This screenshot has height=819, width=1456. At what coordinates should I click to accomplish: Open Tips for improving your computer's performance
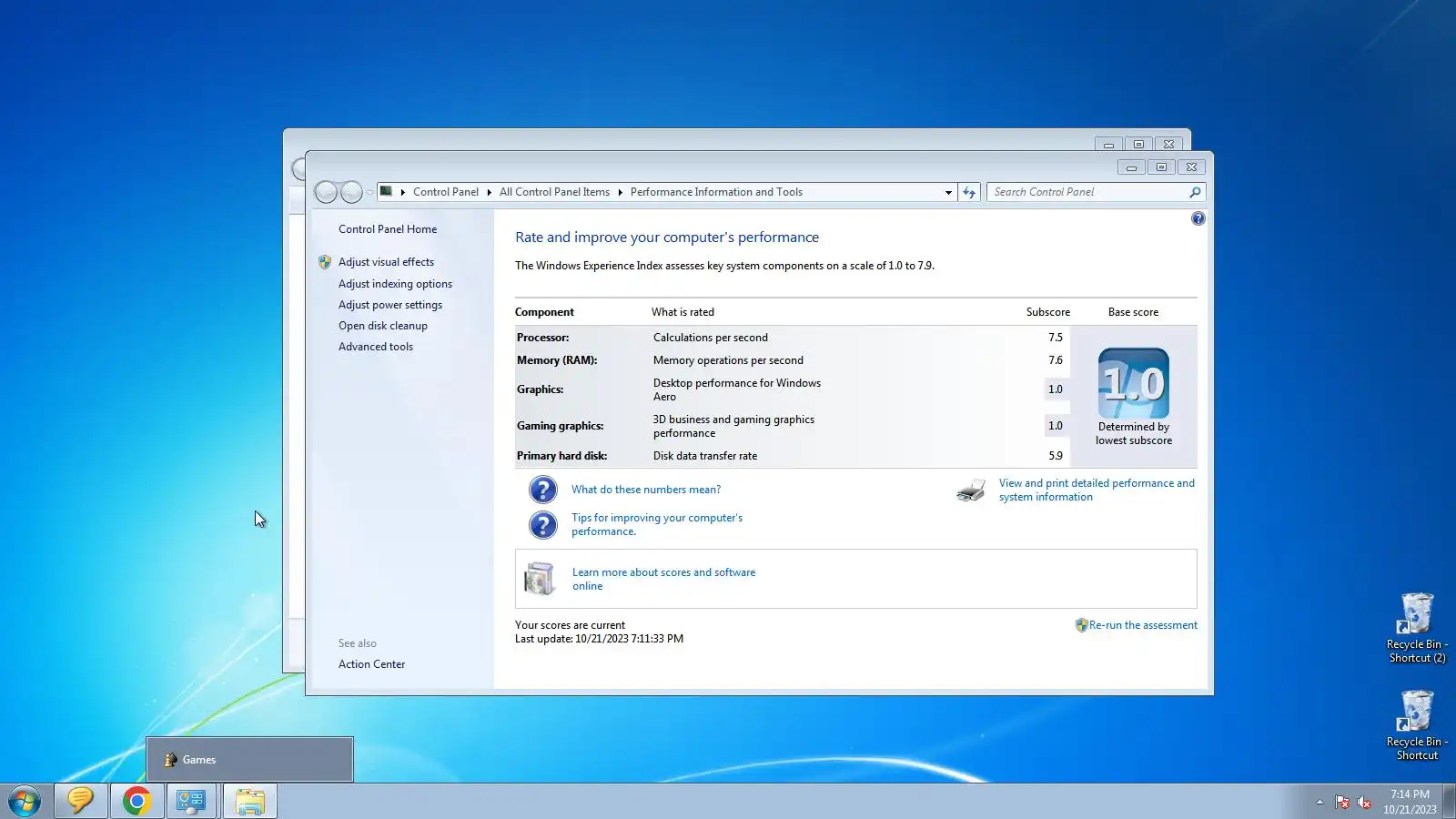(x=657, y=524)
